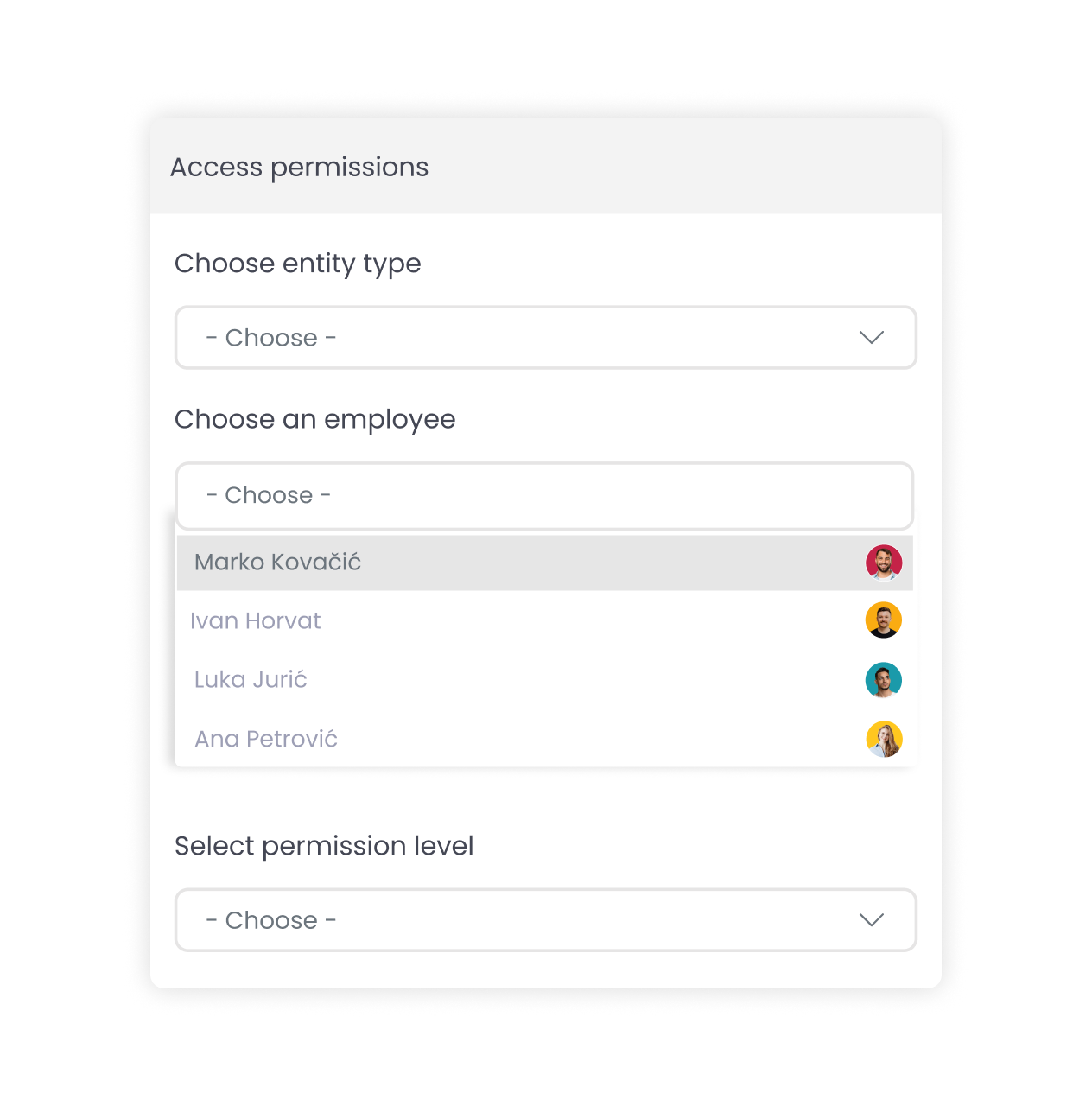Click the Select permission level label

(x=324, y=846)
